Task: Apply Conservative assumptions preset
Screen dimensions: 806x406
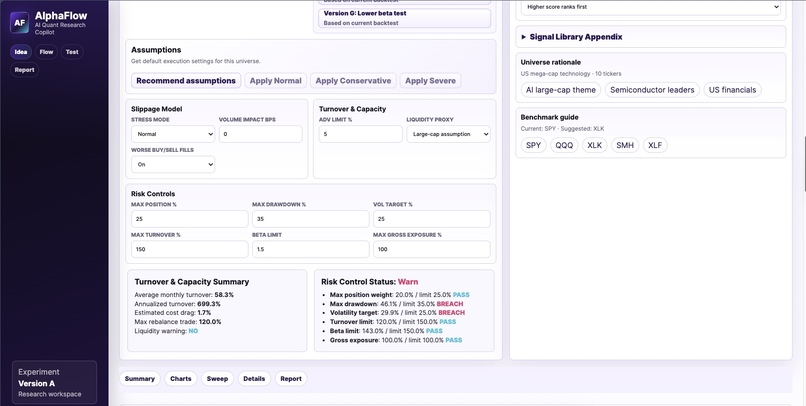Action: tap(353, 81)
